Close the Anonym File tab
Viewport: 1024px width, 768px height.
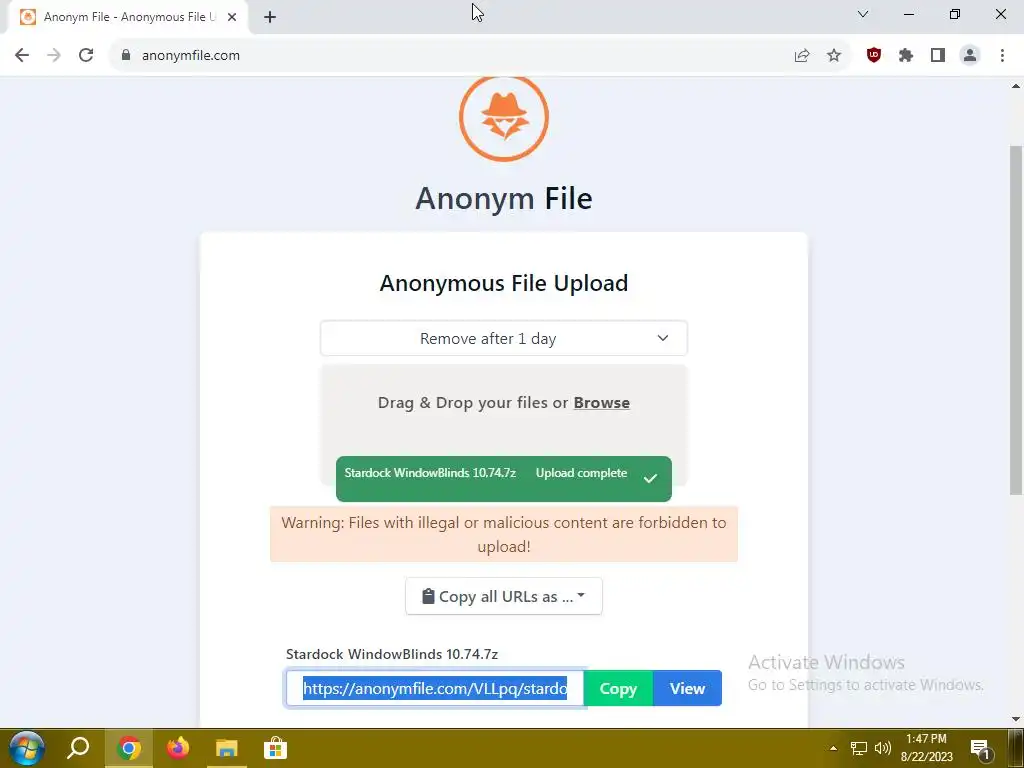tap(232, 18)
